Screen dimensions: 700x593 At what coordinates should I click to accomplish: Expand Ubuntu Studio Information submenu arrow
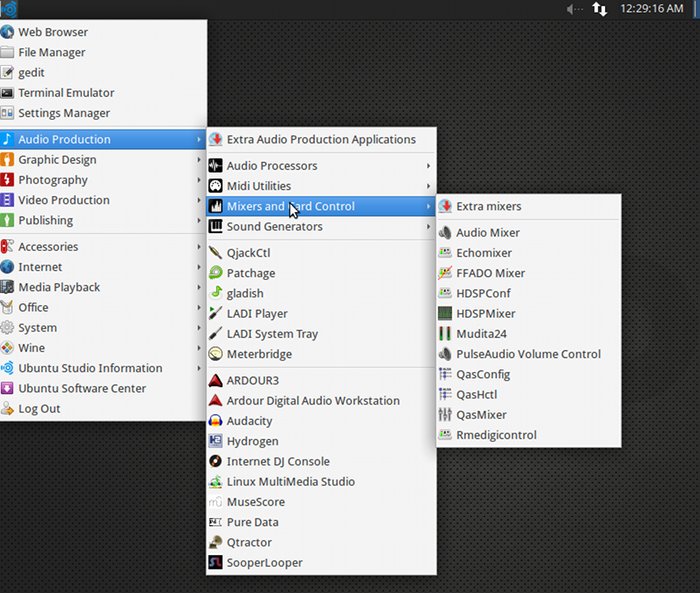coord(199,368)
